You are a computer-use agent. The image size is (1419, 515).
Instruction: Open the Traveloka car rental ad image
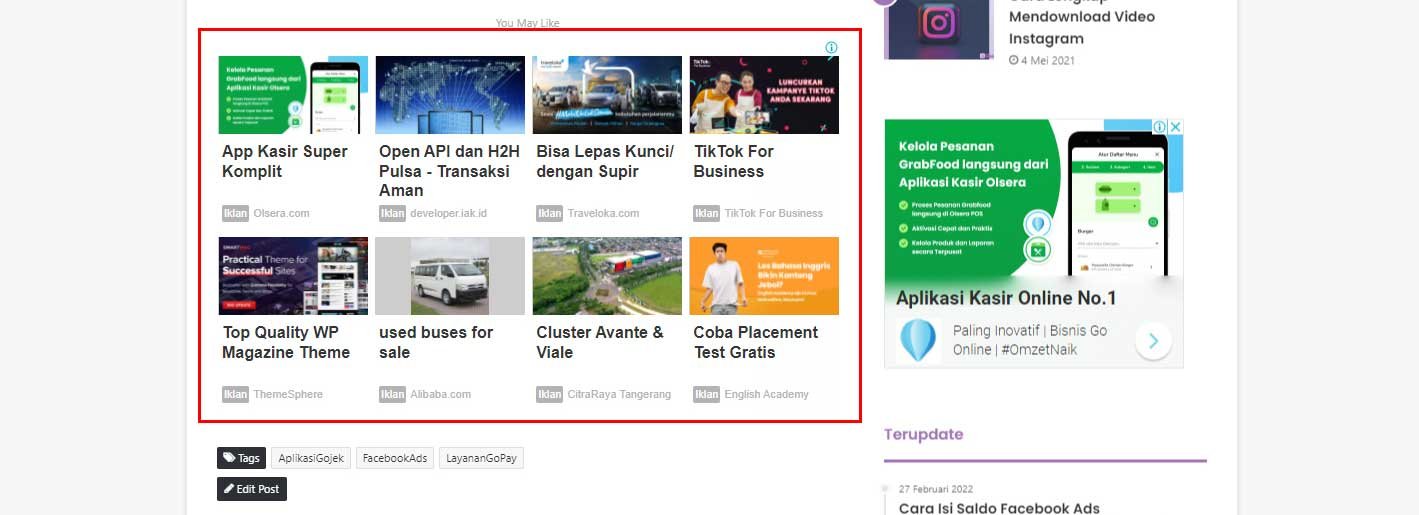coord(607,95)
